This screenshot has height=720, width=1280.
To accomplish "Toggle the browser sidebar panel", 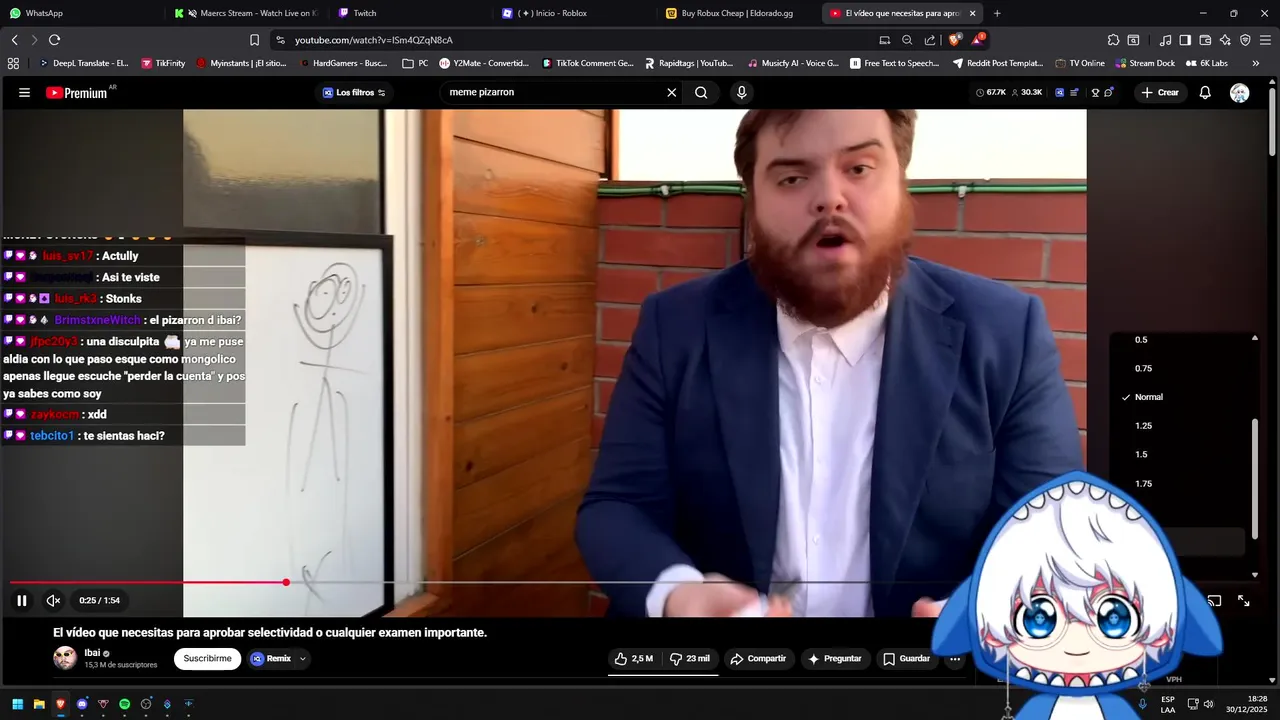I will (1185, 40).
